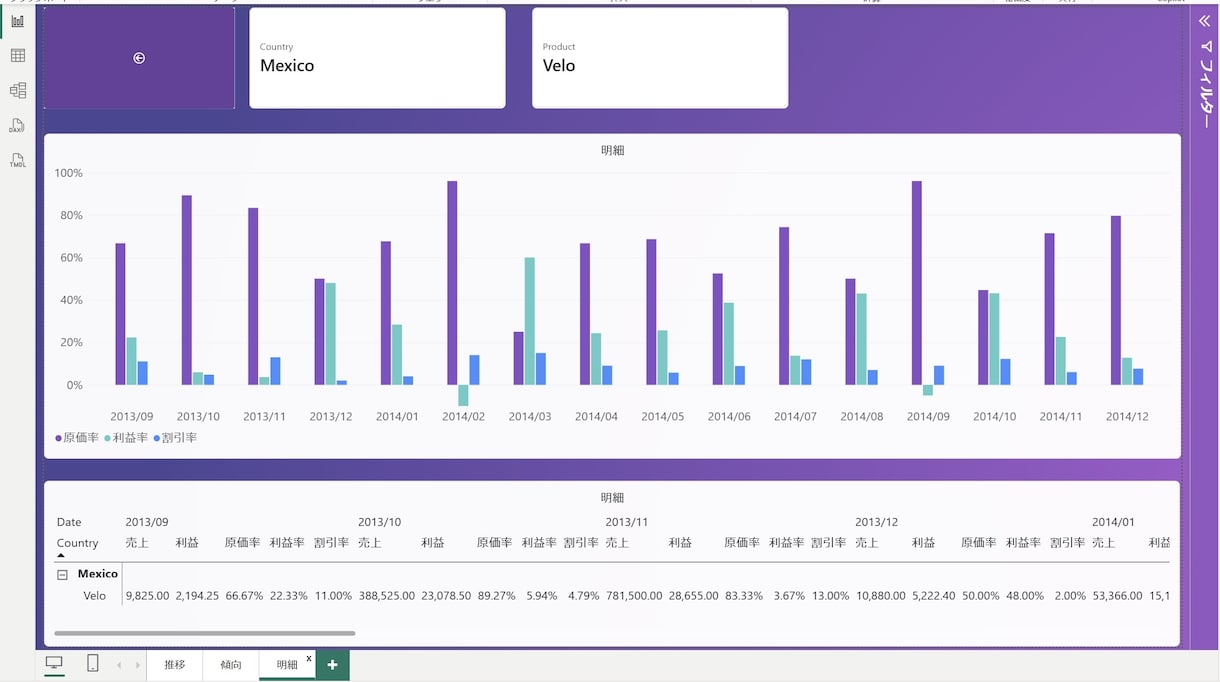The height and width of the screenshot is (682, 1220).
Task: Click the 9,825.00 cell
Action: point(147,596)
